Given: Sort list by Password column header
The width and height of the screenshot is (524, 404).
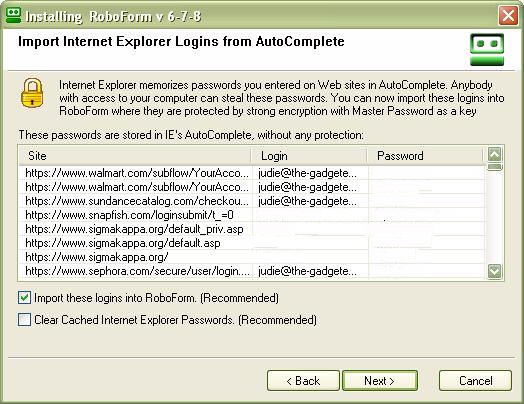Looking at the screenshot, I should coord(425,156).
